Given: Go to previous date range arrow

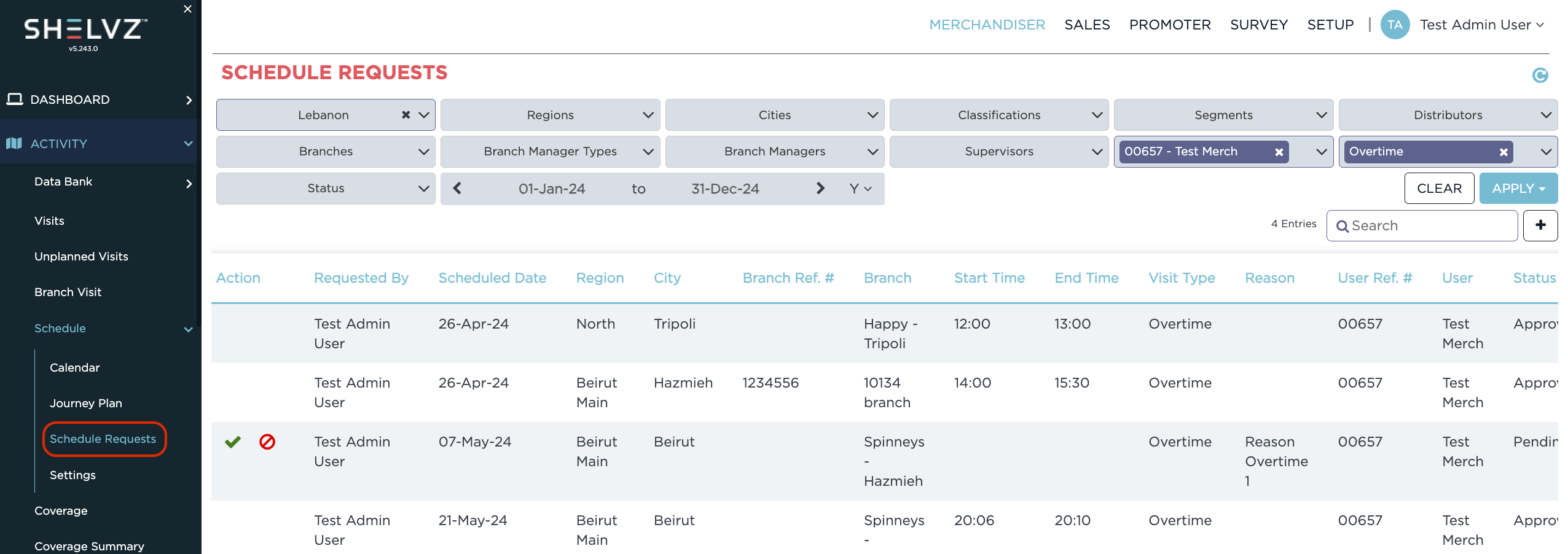Looking at the screenshot, I should (x=457, y=189).
